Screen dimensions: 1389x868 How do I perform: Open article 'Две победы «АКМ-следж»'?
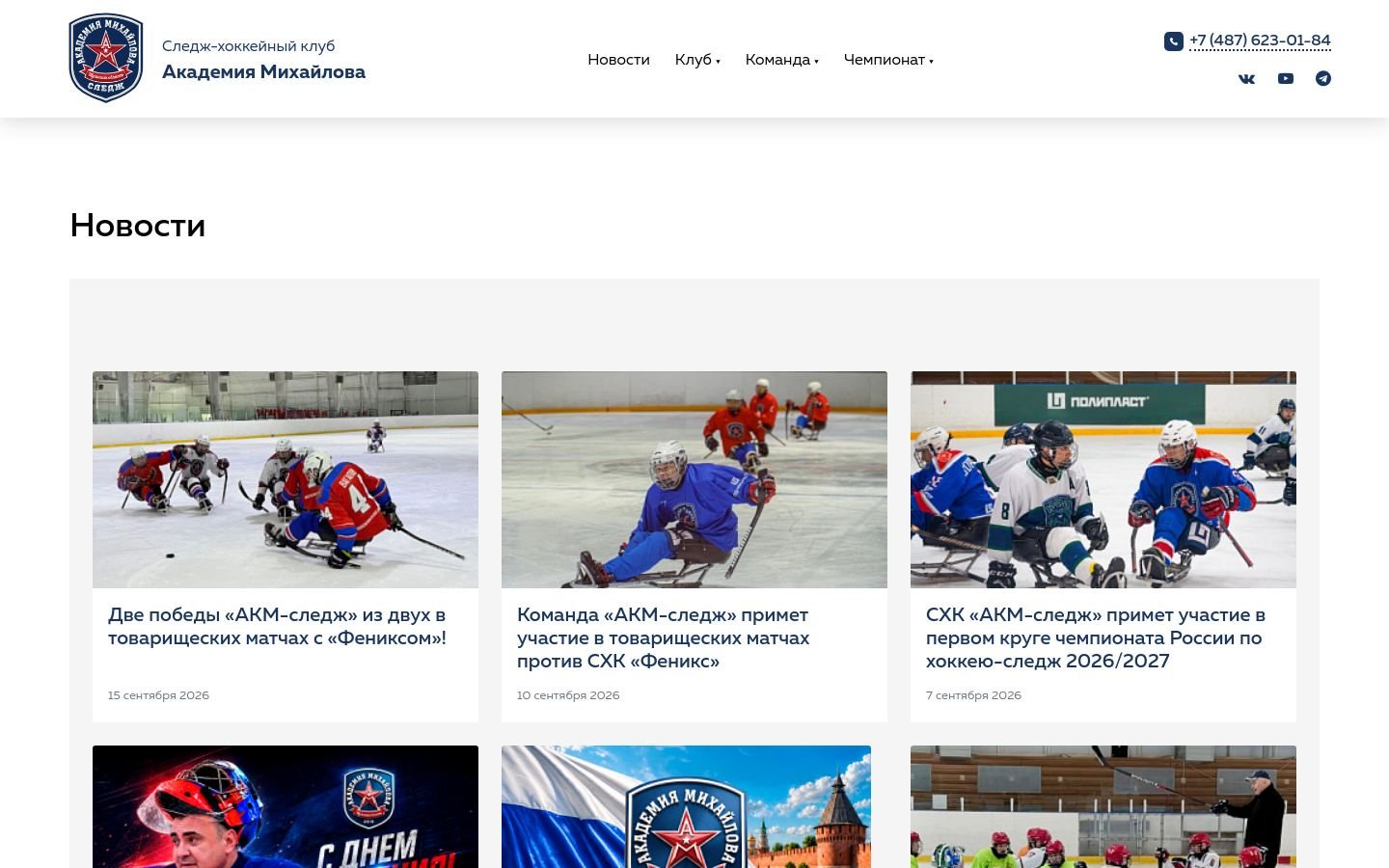[x=277, y=627]
